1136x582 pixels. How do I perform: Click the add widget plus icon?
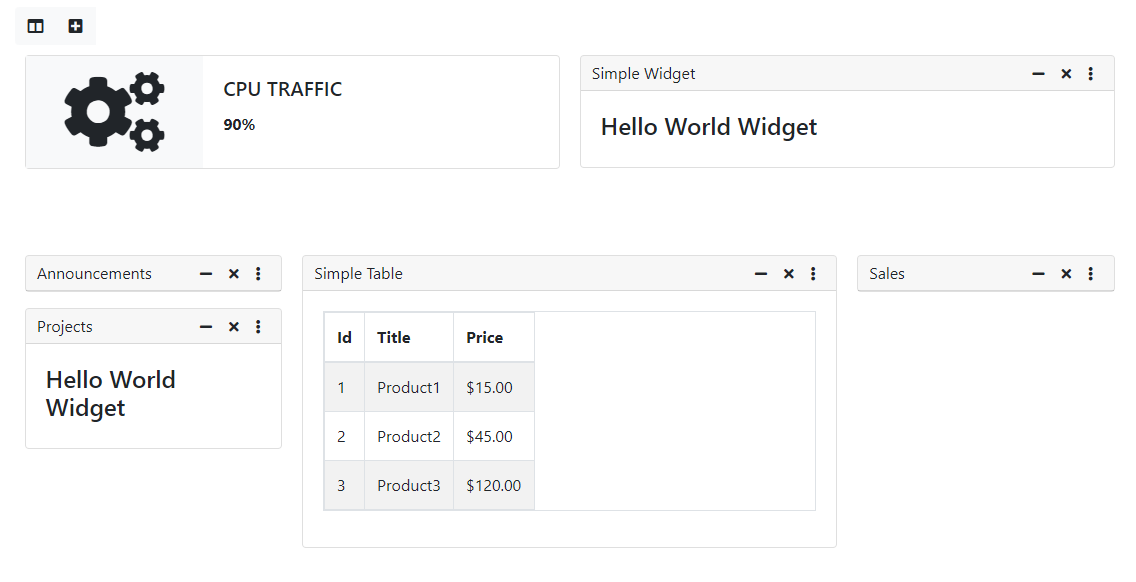pyautogui.click(x=75, y=26)
